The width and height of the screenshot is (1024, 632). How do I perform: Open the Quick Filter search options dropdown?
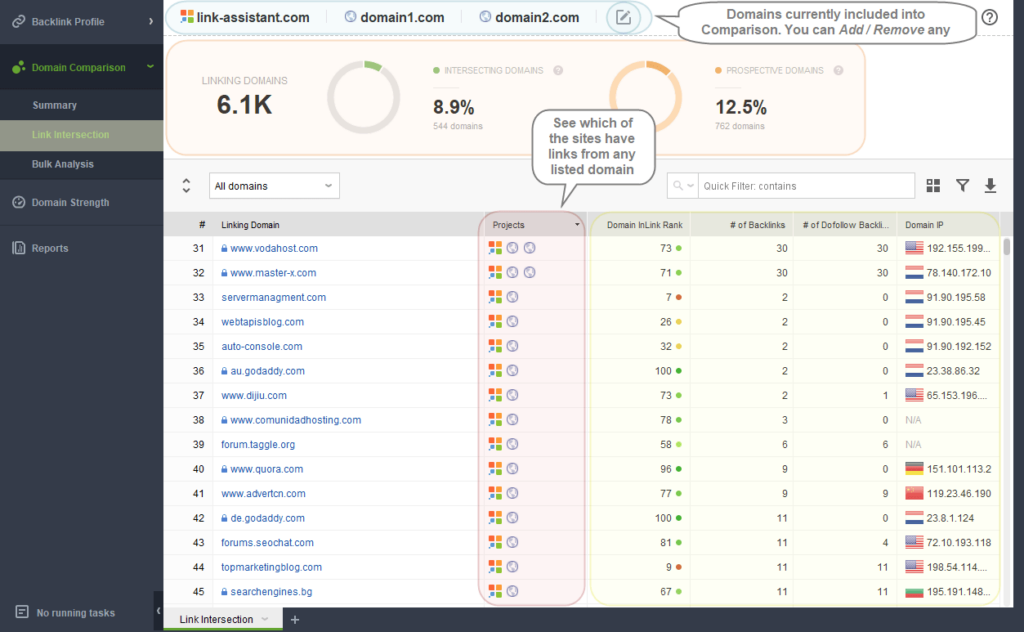tap(682, 186)
